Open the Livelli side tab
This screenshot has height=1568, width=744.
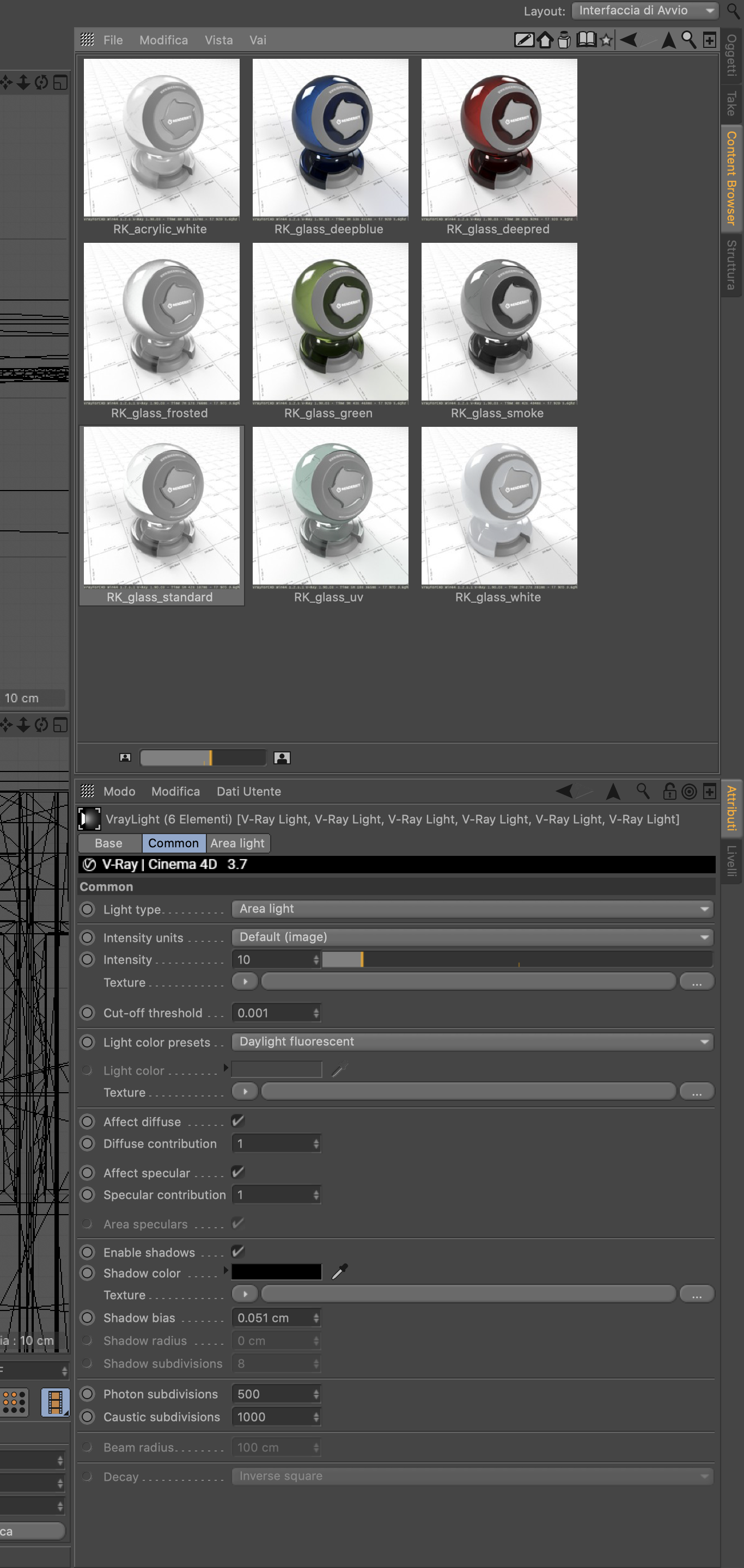click(x=732, y=861)
